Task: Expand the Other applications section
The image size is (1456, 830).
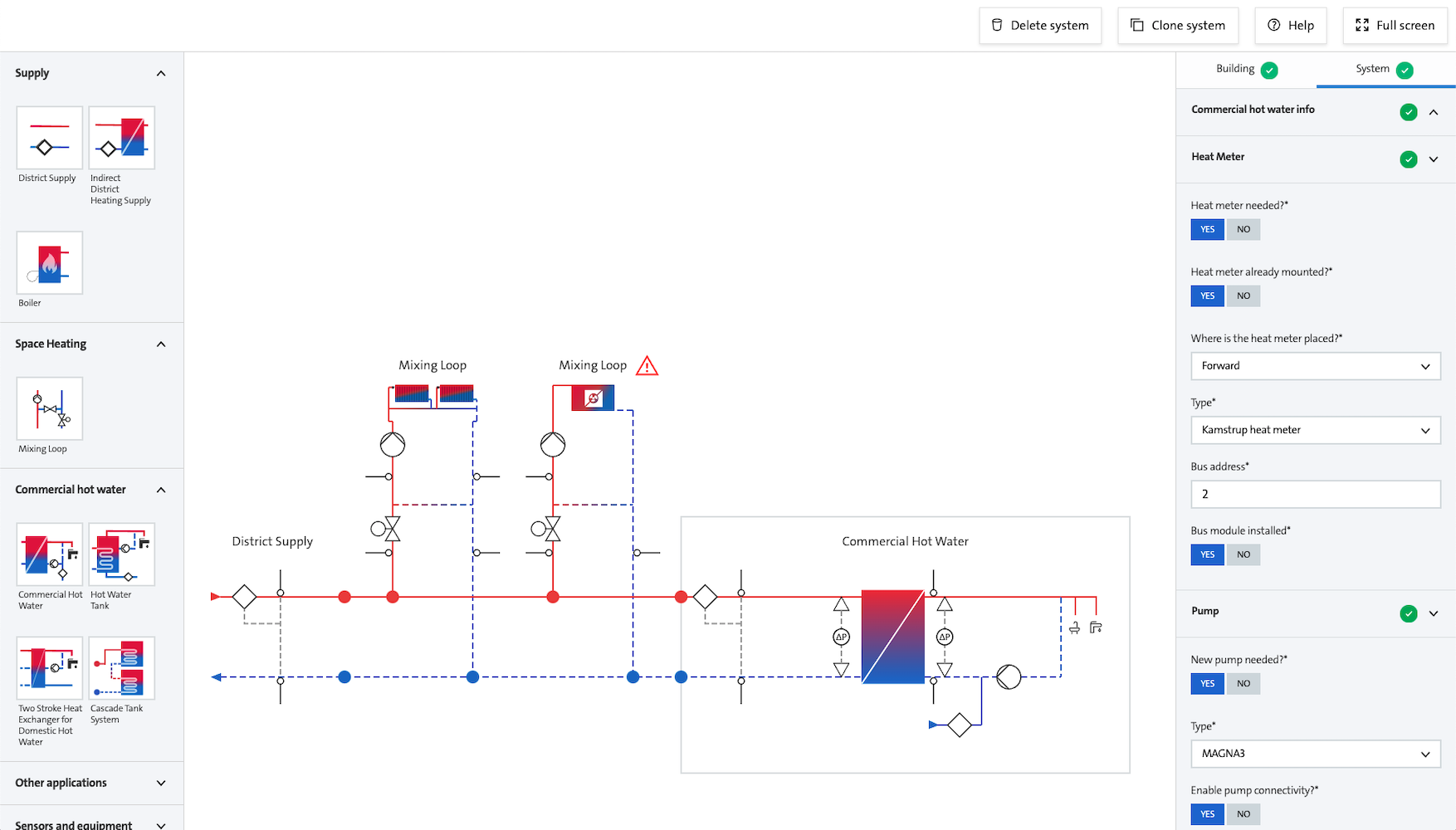Action: coord(90,783)
